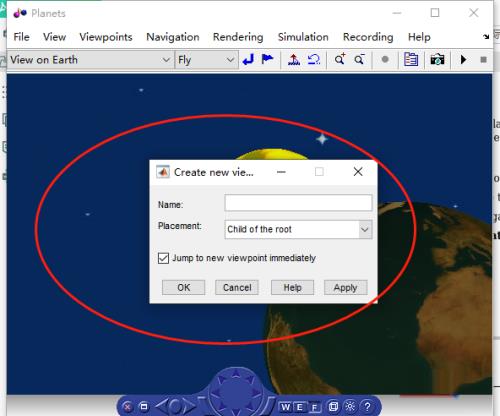Open the Viewpoints menu
The image size is (500, 416).
106,37
